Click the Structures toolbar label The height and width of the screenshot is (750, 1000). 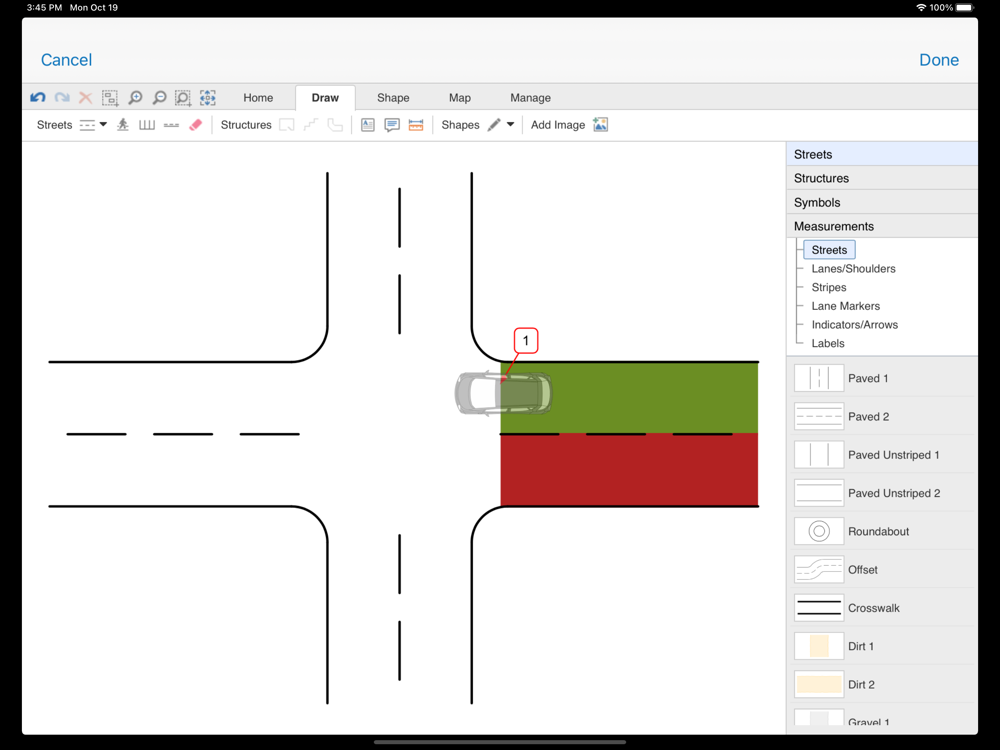[246, 125]
